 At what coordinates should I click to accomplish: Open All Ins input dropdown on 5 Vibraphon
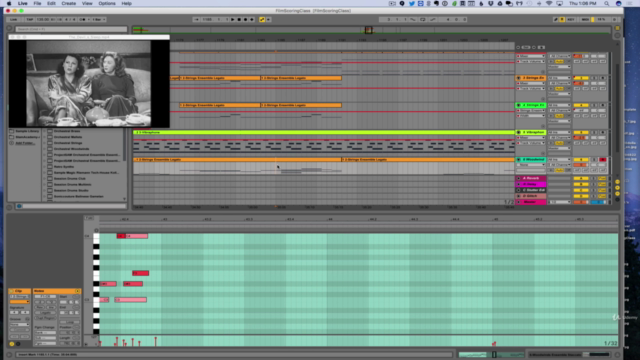pyautogui.click(x=559, y=132)
